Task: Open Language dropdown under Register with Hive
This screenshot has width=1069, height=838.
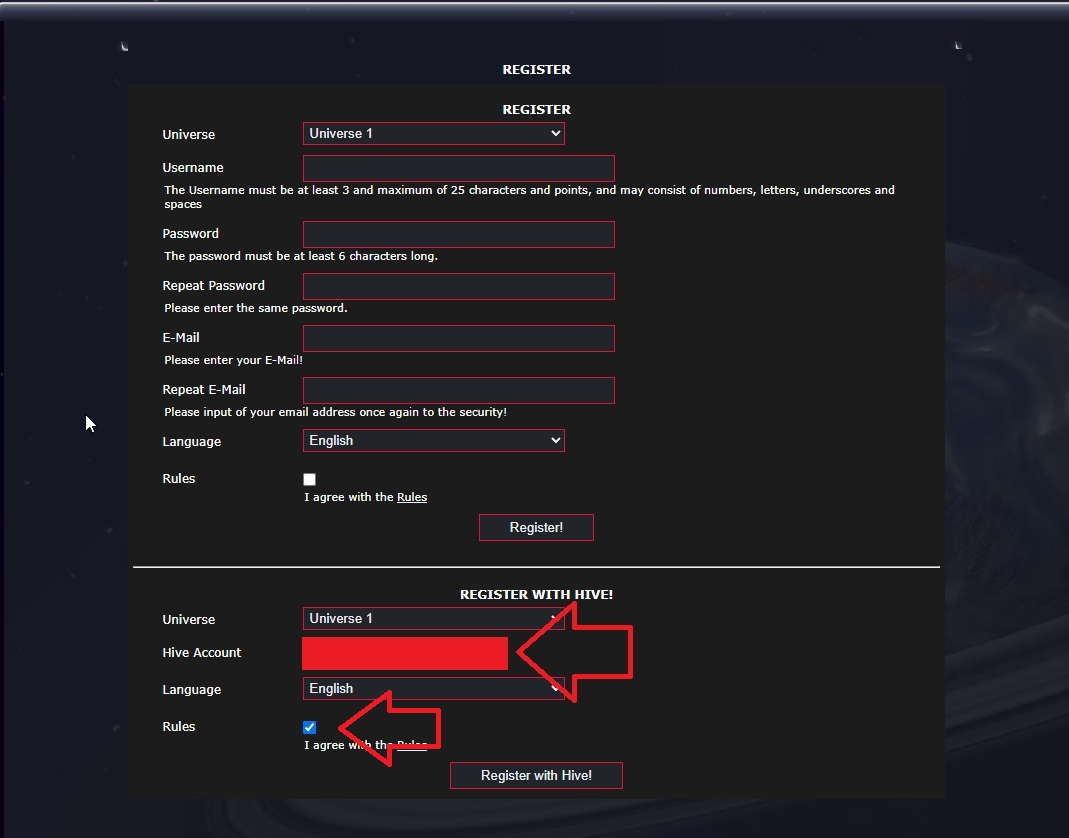Action: tap(434, 689)
